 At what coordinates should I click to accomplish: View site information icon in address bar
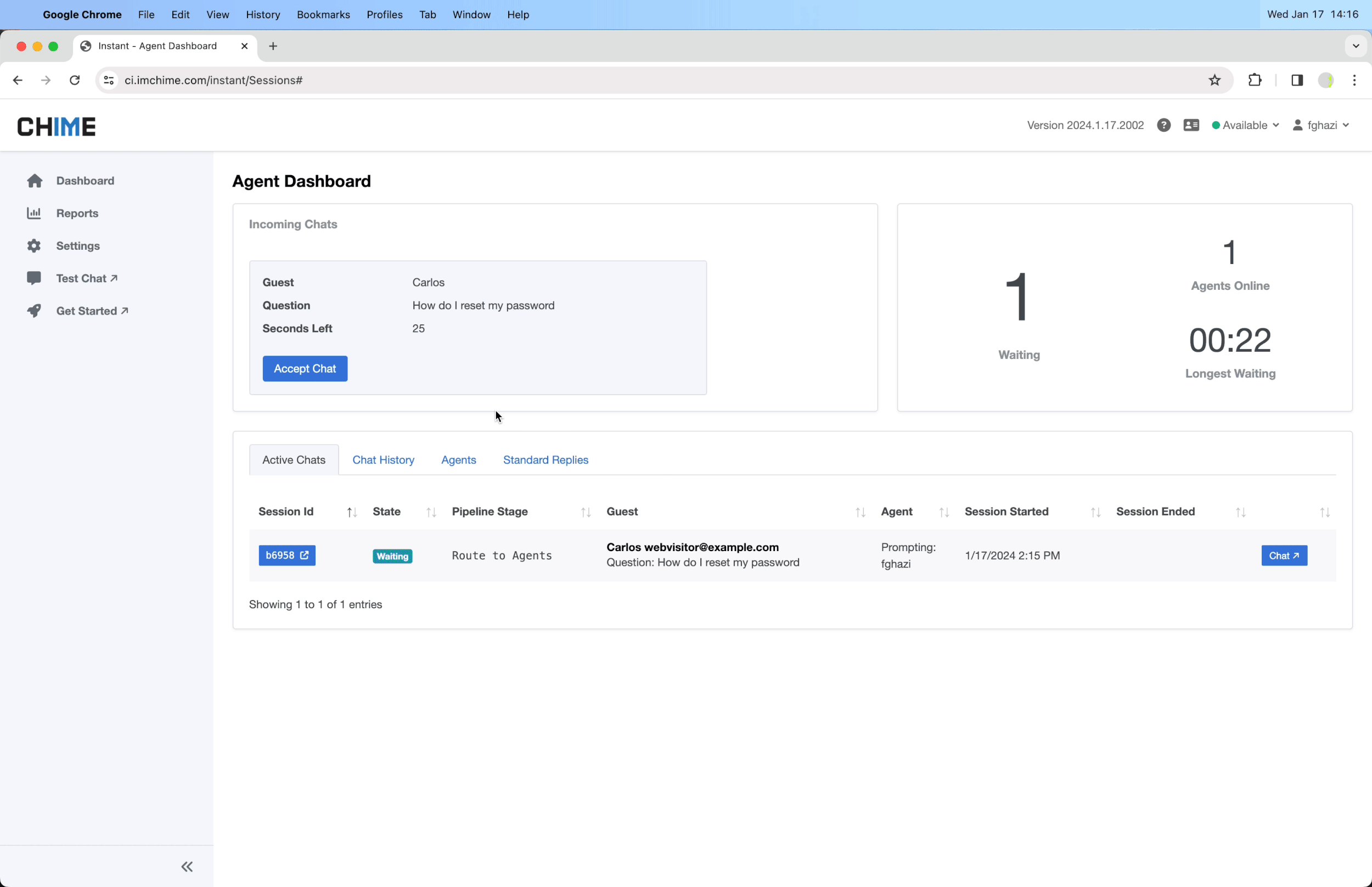[109, 80]
